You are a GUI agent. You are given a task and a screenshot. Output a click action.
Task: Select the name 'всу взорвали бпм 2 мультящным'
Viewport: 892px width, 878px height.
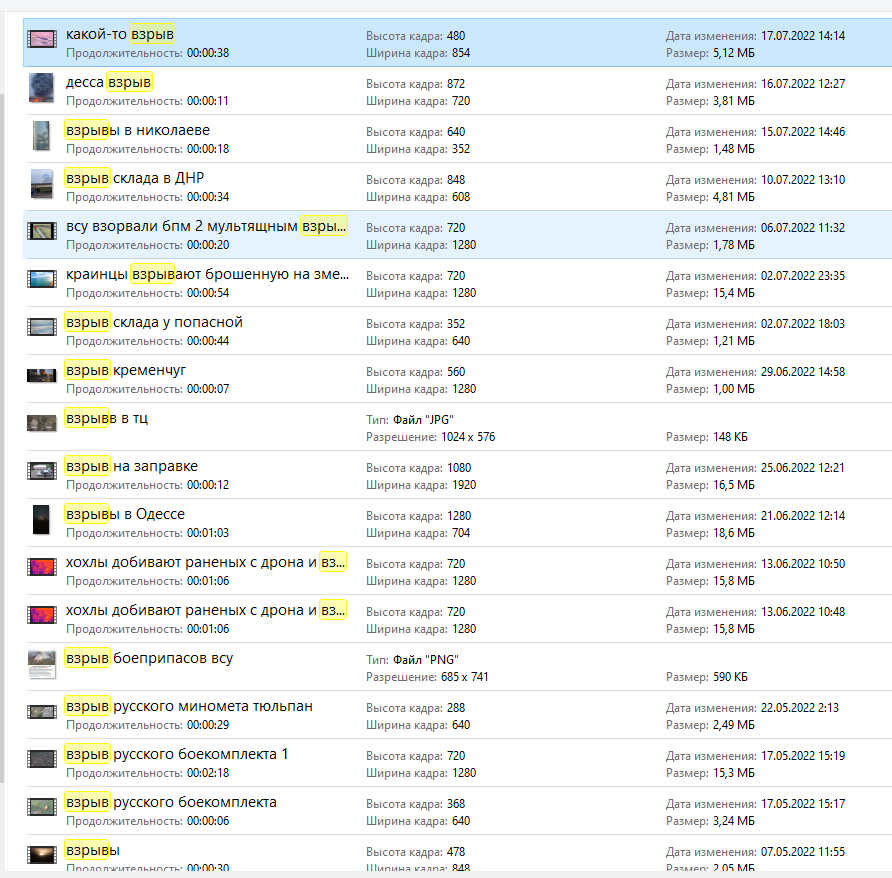[181, 226]
